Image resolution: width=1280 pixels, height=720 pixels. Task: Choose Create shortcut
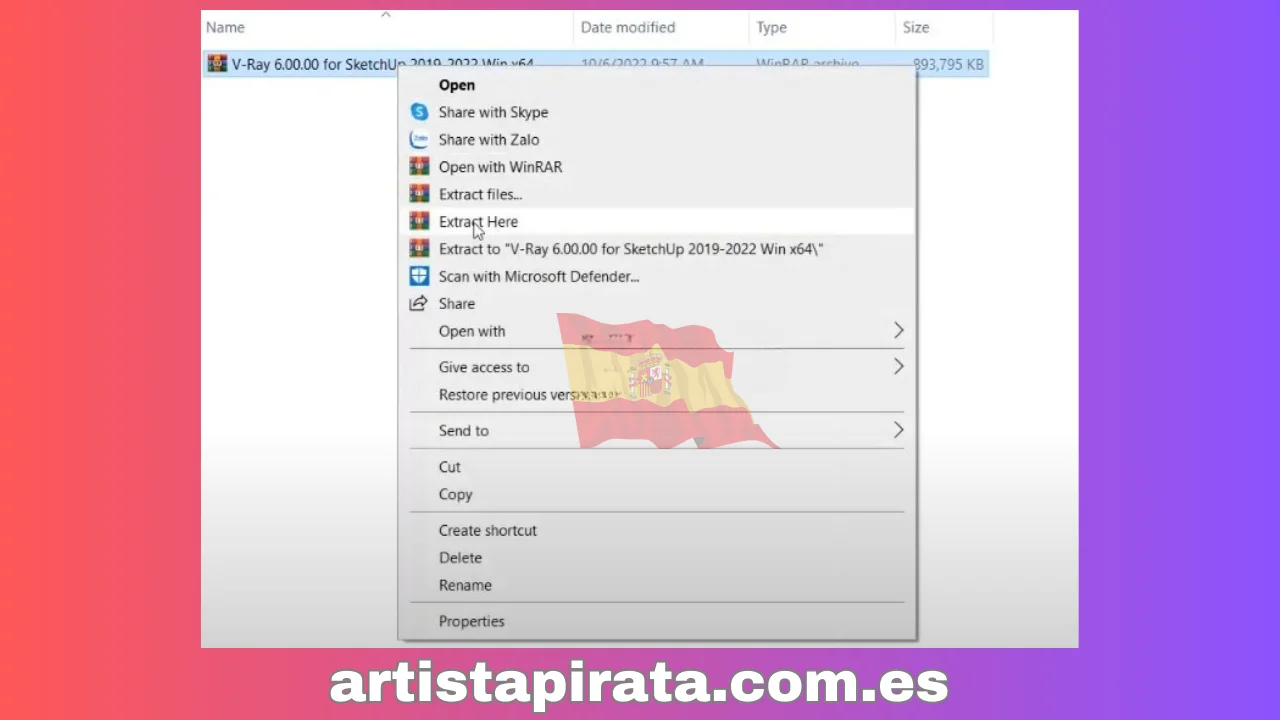pos(488,530)
